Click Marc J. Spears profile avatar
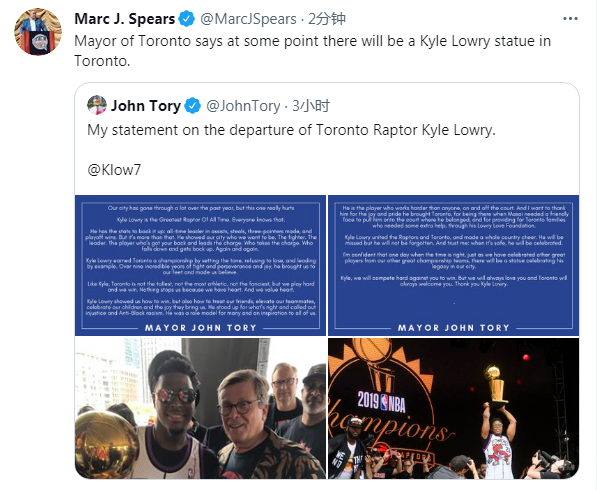 coord(38,32)
